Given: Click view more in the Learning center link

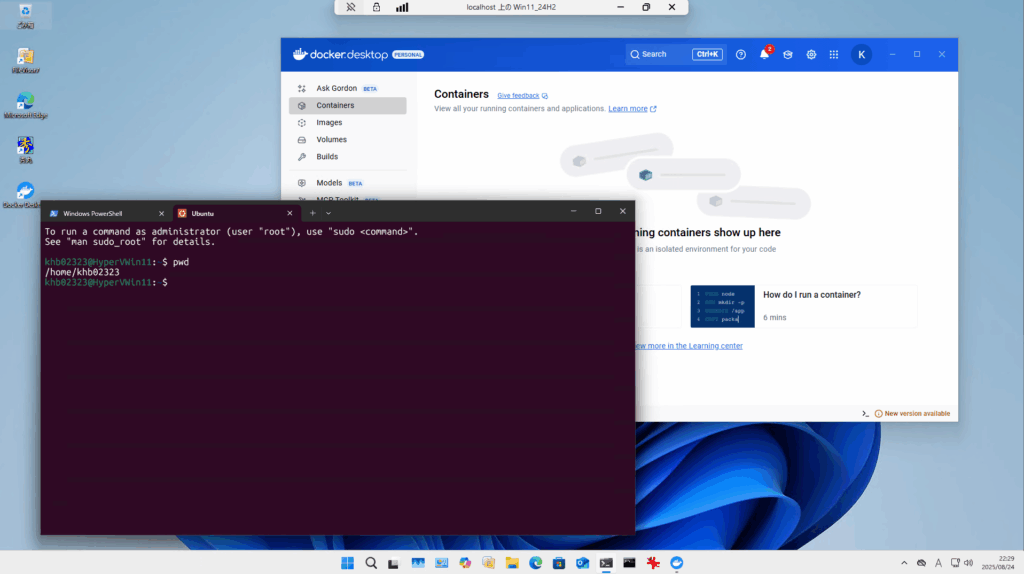Looking at the screenshot, I should tap(688, 346).
